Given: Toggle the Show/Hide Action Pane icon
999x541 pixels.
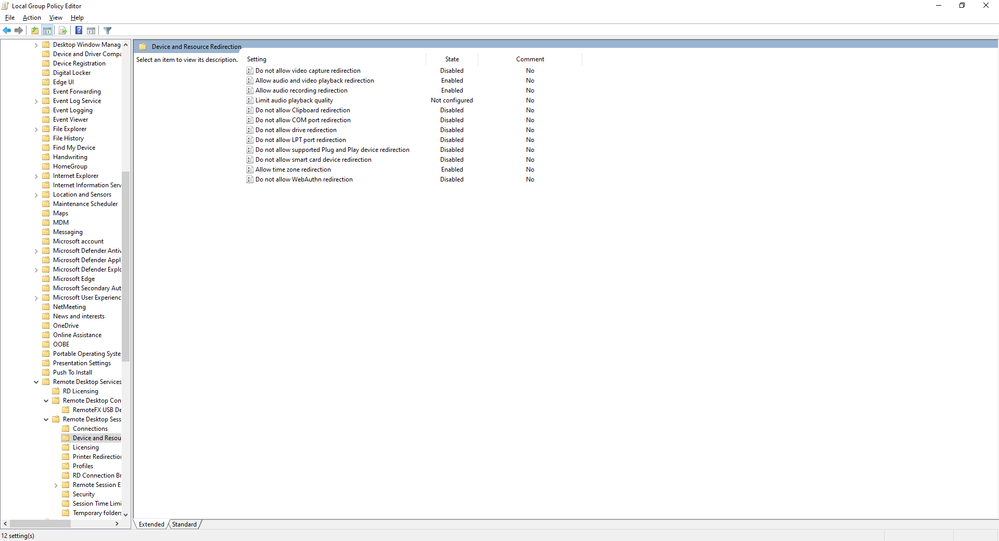Looking at the screenshot, I should click(91, 31).
